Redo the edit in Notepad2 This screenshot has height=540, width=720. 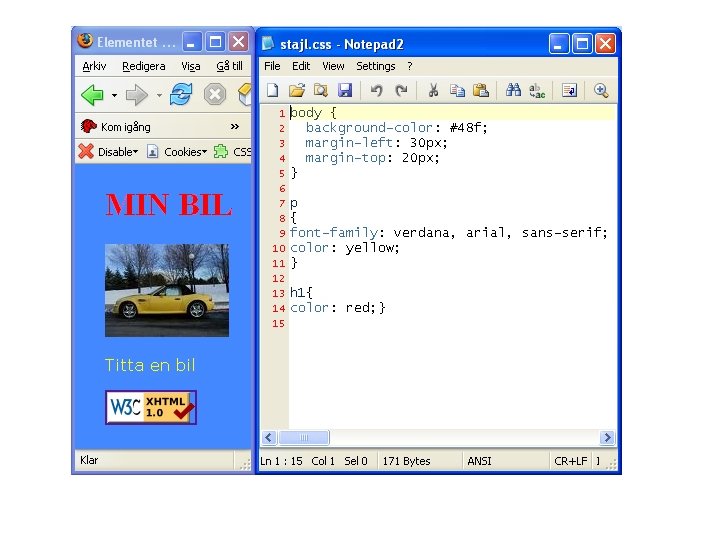(401, 90)
